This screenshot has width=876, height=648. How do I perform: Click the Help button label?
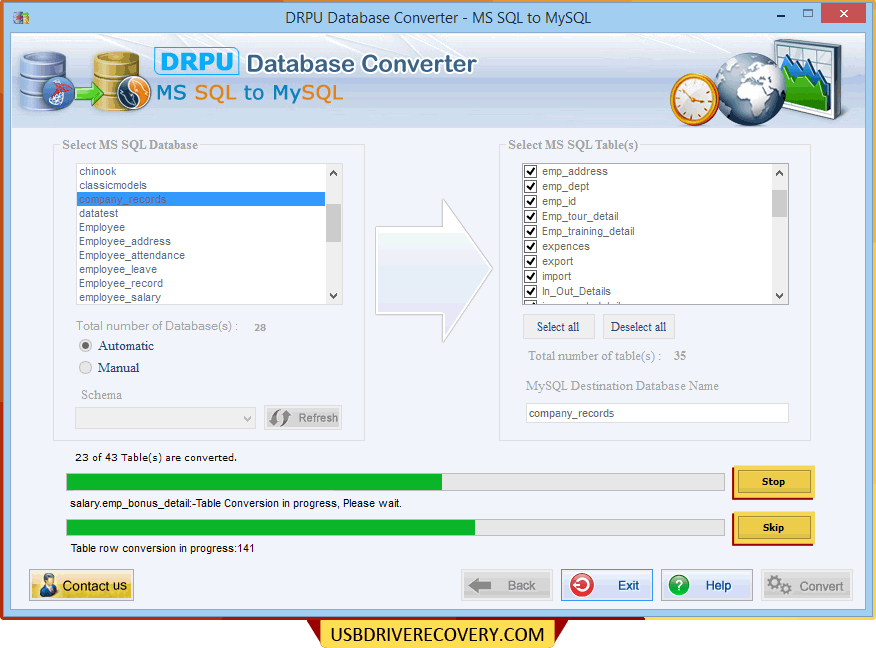pos(718,585)
